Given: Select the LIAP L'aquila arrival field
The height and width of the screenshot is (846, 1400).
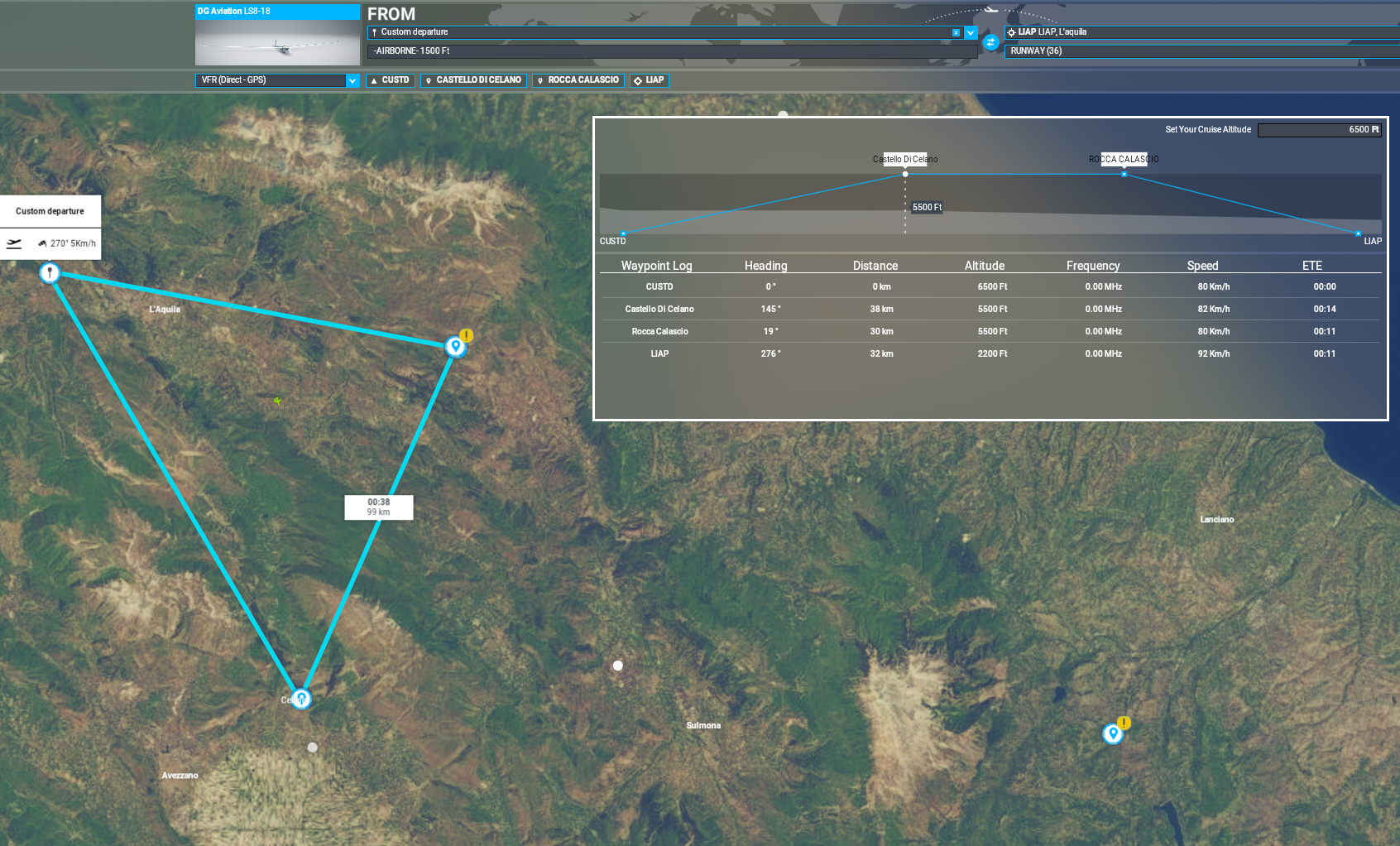Looking at the screenshot, I should 1201,32.
